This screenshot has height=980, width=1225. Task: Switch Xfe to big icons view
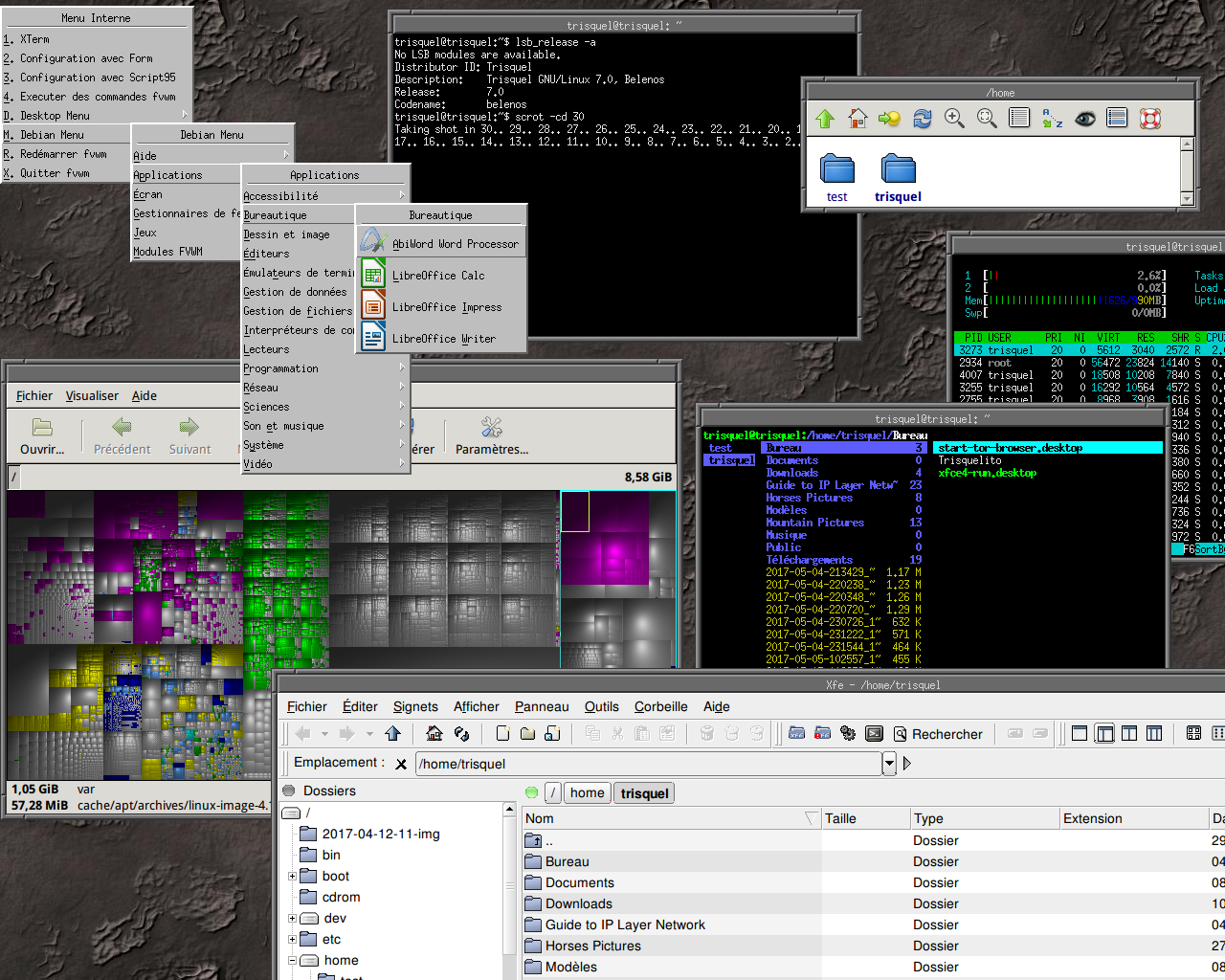click(x=1193, y=734)
